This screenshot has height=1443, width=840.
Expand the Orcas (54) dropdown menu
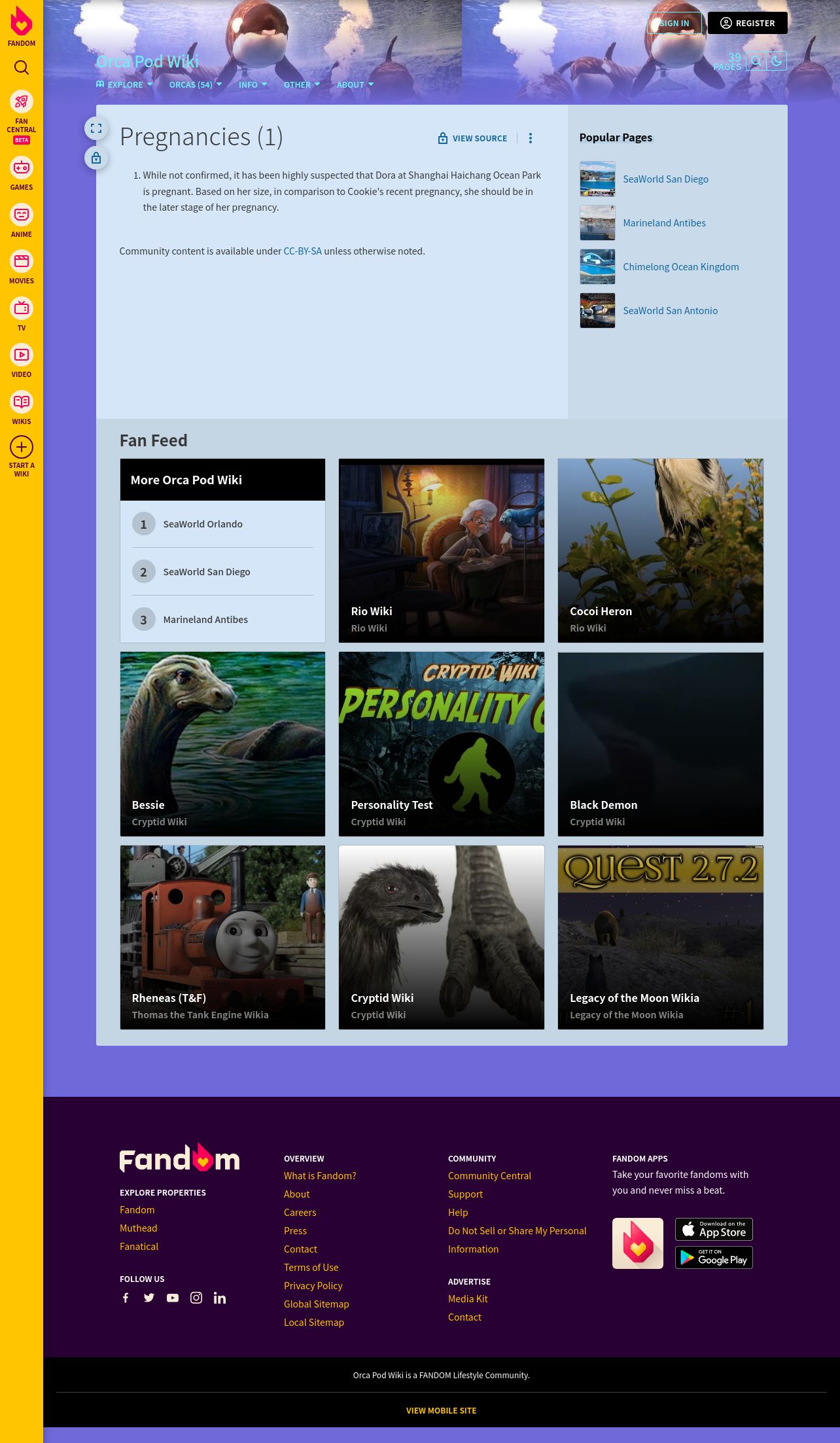[196, 84]
